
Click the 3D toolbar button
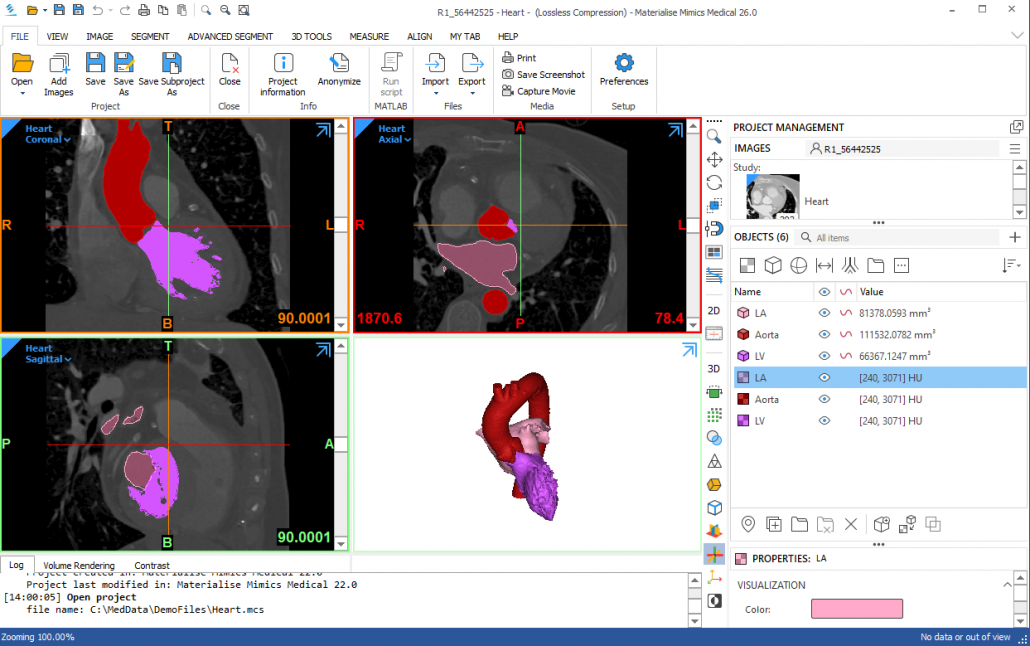(x=714, y=369)
